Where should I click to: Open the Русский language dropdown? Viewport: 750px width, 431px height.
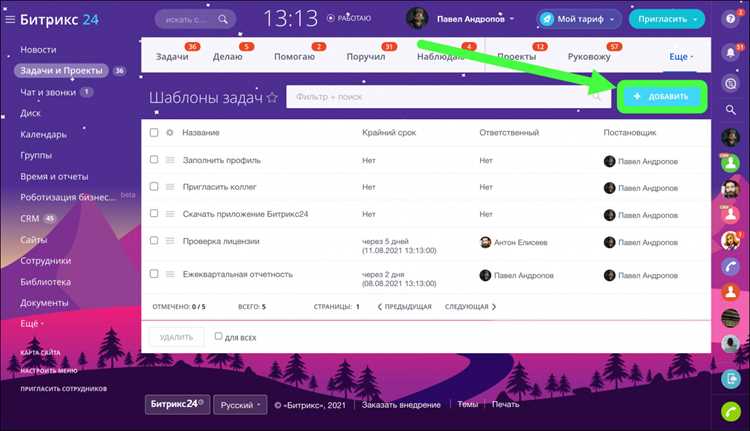240,405
